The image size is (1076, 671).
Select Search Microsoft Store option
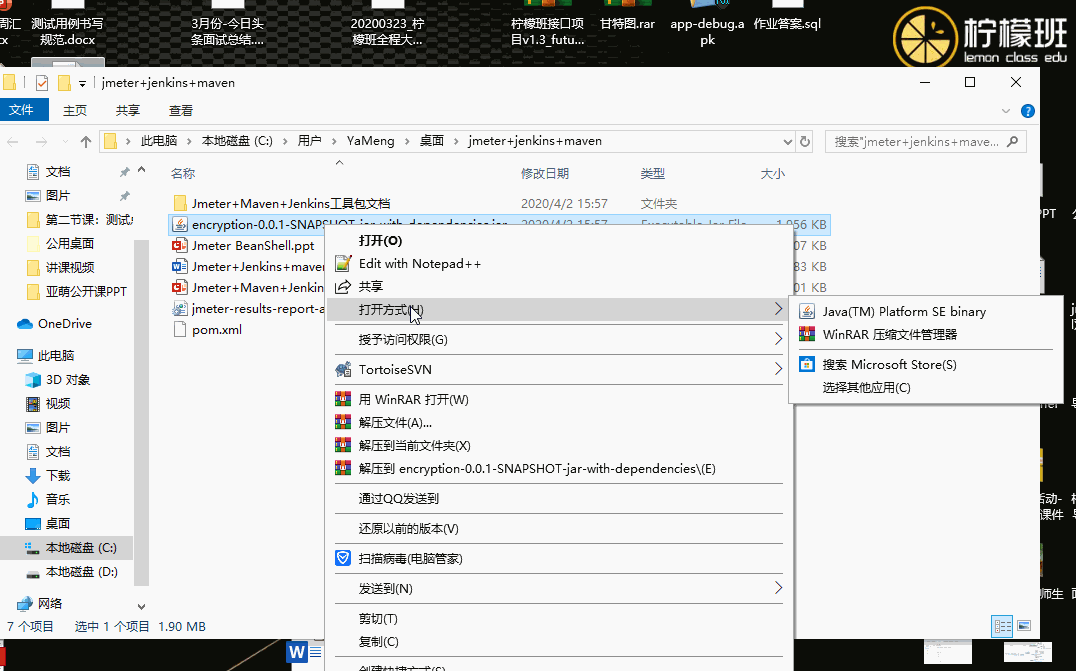point(889,365)
